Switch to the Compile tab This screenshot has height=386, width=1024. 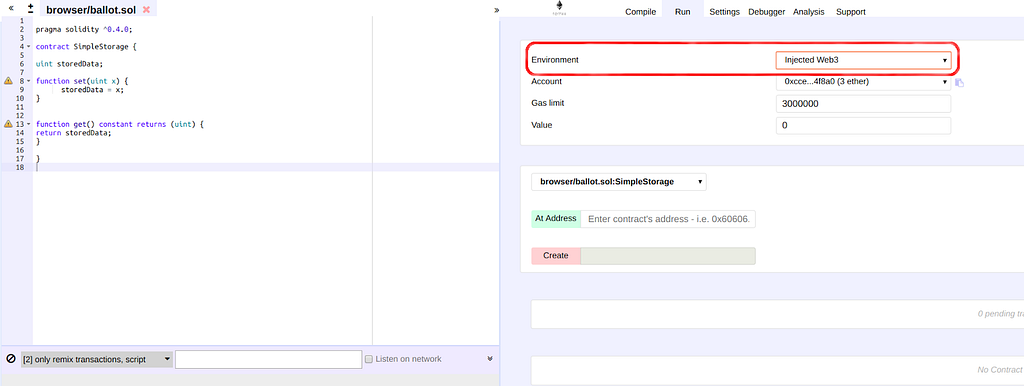[640, 12]
